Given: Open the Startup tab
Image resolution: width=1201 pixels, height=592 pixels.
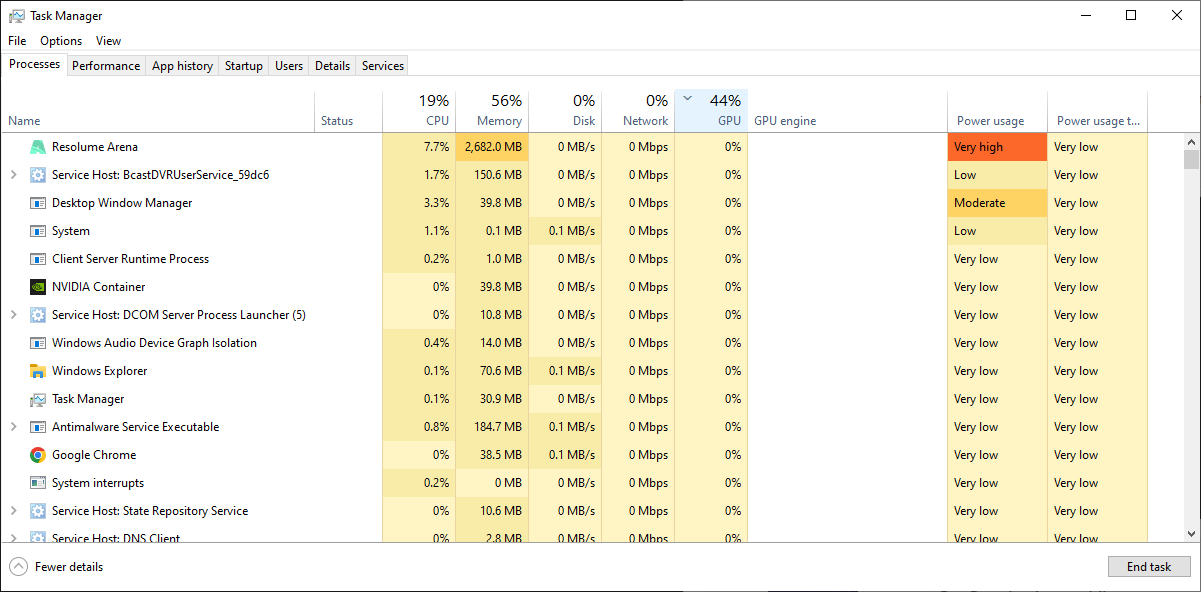Looking at the screenshot, I should [x=243, y=66].
